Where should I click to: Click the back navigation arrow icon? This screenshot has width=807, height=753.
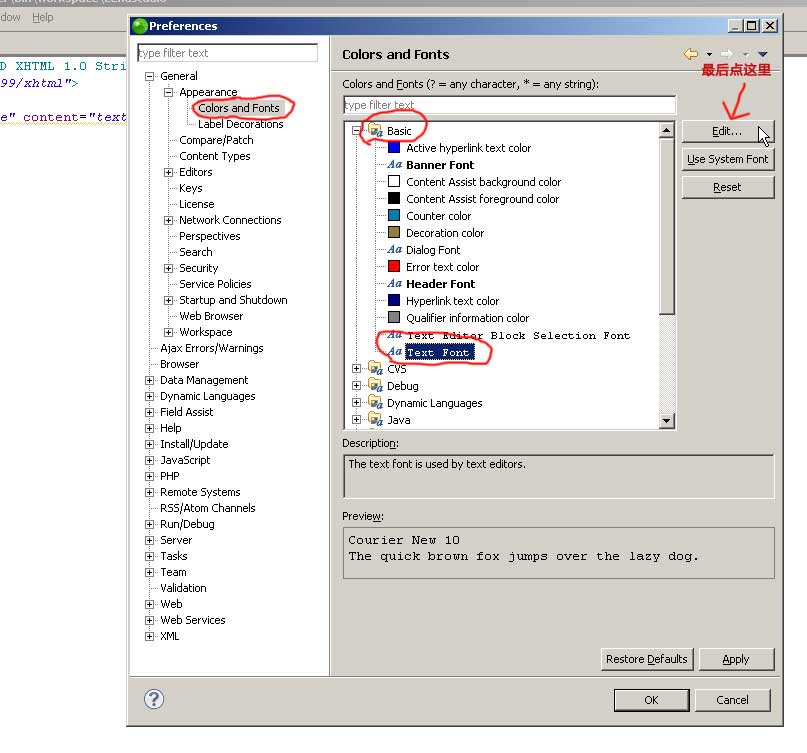[691, 54]
